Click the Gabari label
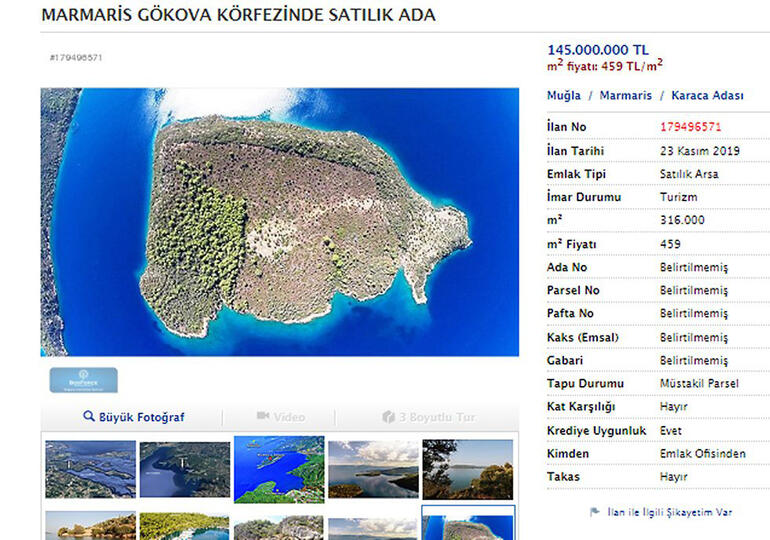770x540 pixels. point(565,360)
